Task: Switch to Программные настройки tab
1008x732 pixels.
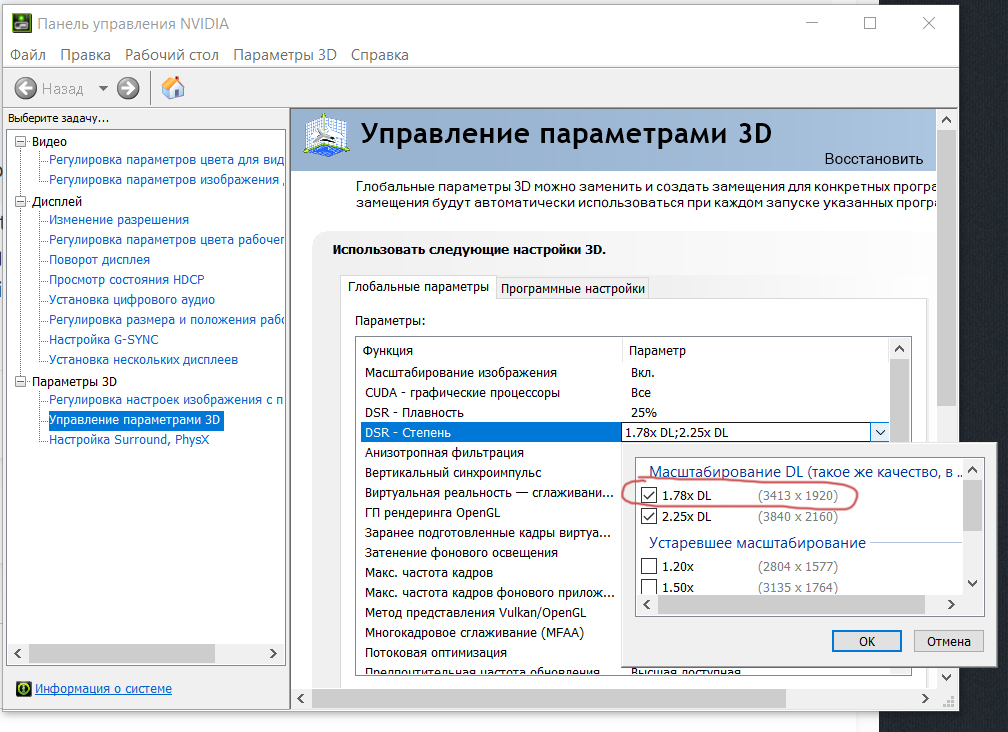Action: pyautogui.click(x=573, y=289)
